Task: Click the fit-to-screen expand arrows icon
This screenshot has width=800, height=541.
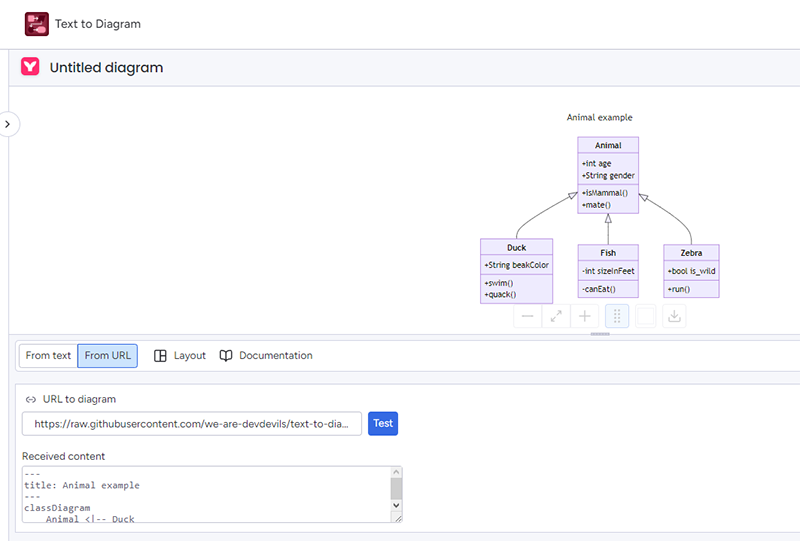Action: [x=557, y=316]
